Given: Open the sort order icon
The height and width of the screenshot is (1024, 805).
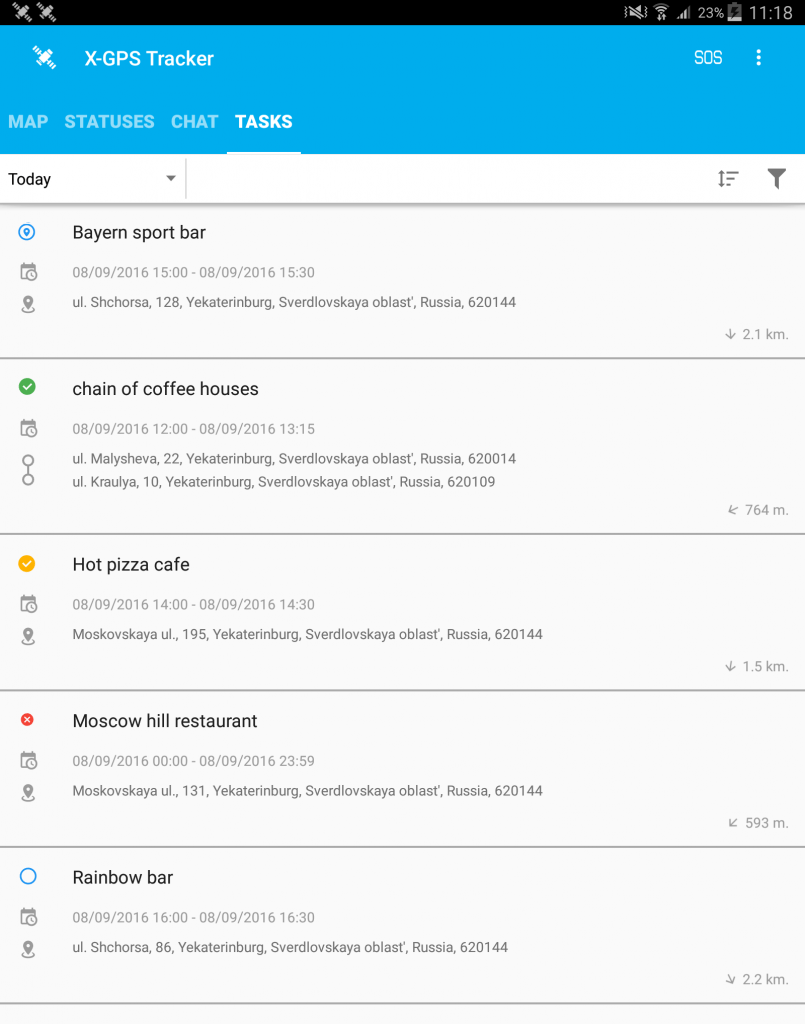Looking at the screenshot, I should click(728, 179).
